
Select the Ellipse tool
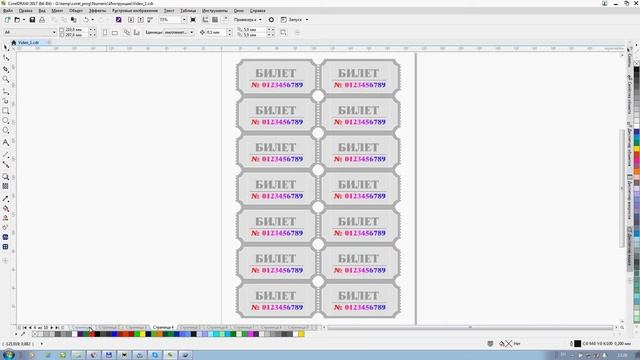[6, 120]
